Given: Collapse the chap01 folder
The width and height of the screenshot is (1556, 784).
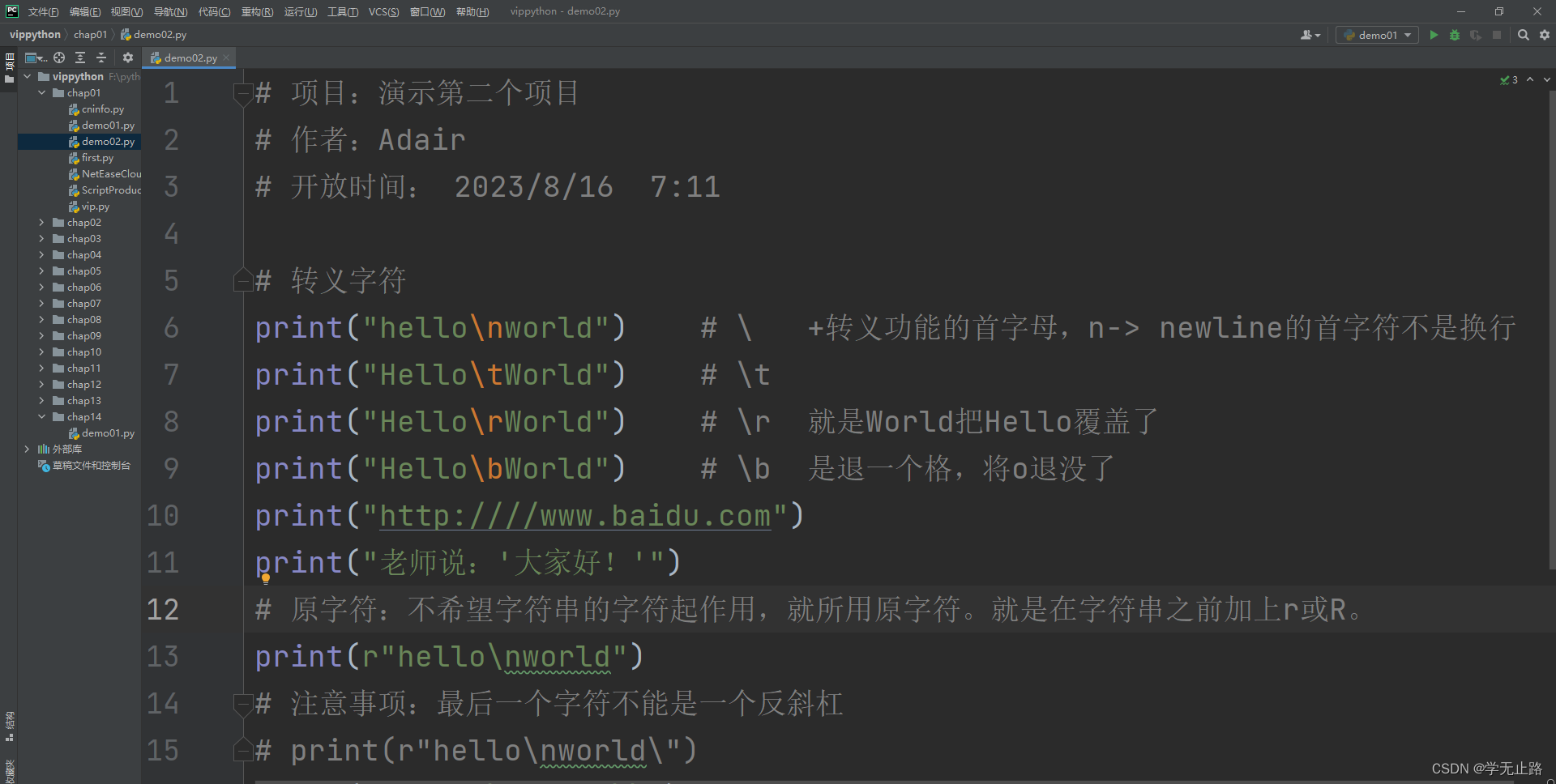Looking at the screenshot, I should 41,93.
